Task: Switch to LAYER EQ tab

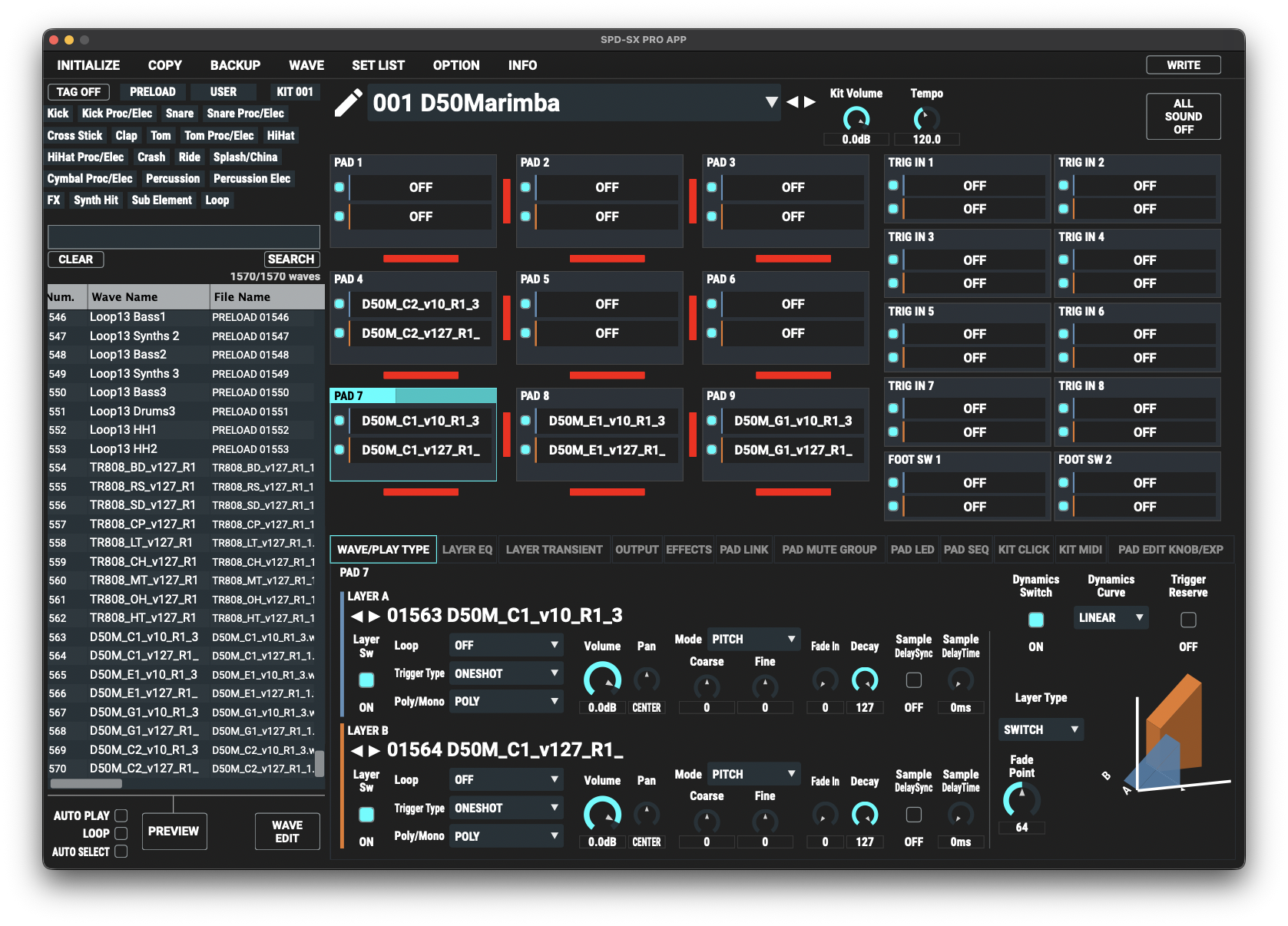Action: click(x=467, y=550)
